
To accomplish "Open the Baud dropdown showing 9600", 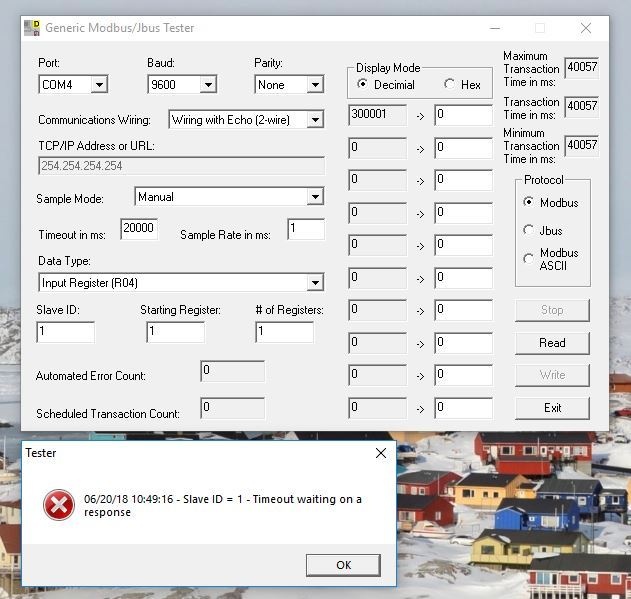I will (x=208, y=85).
